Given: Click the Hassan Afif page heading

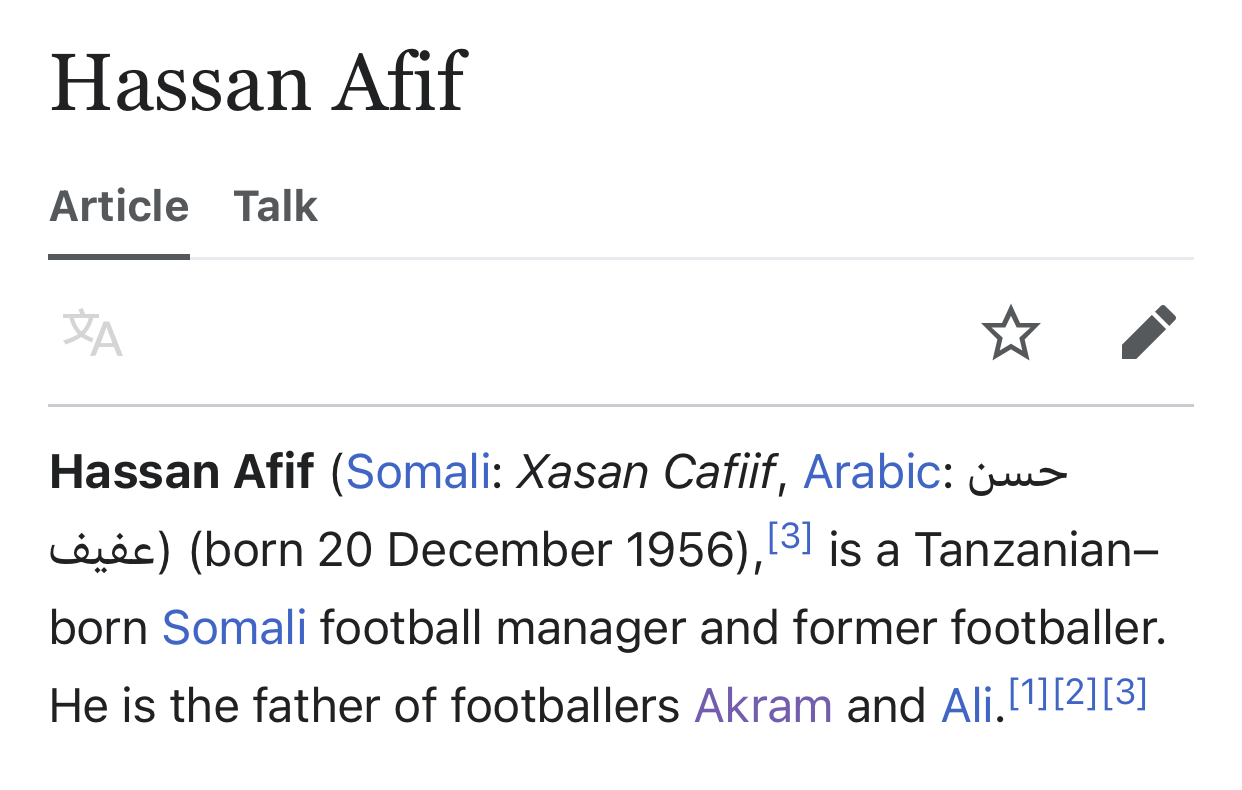Looking at the screenshot, I should [258, 83].
